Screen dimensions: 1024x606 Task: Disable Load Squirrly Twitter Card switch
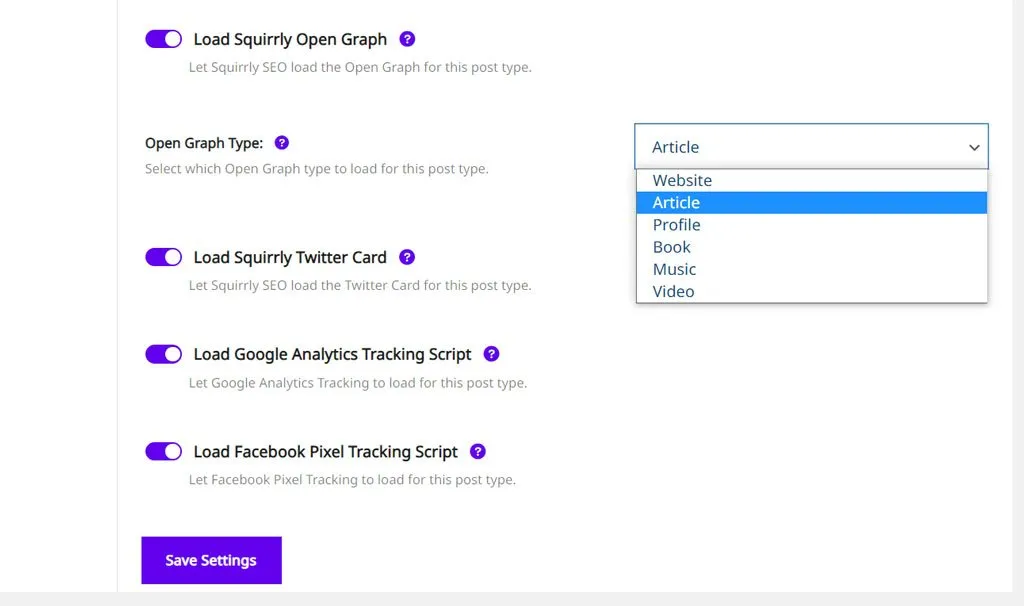click(163, 257)
